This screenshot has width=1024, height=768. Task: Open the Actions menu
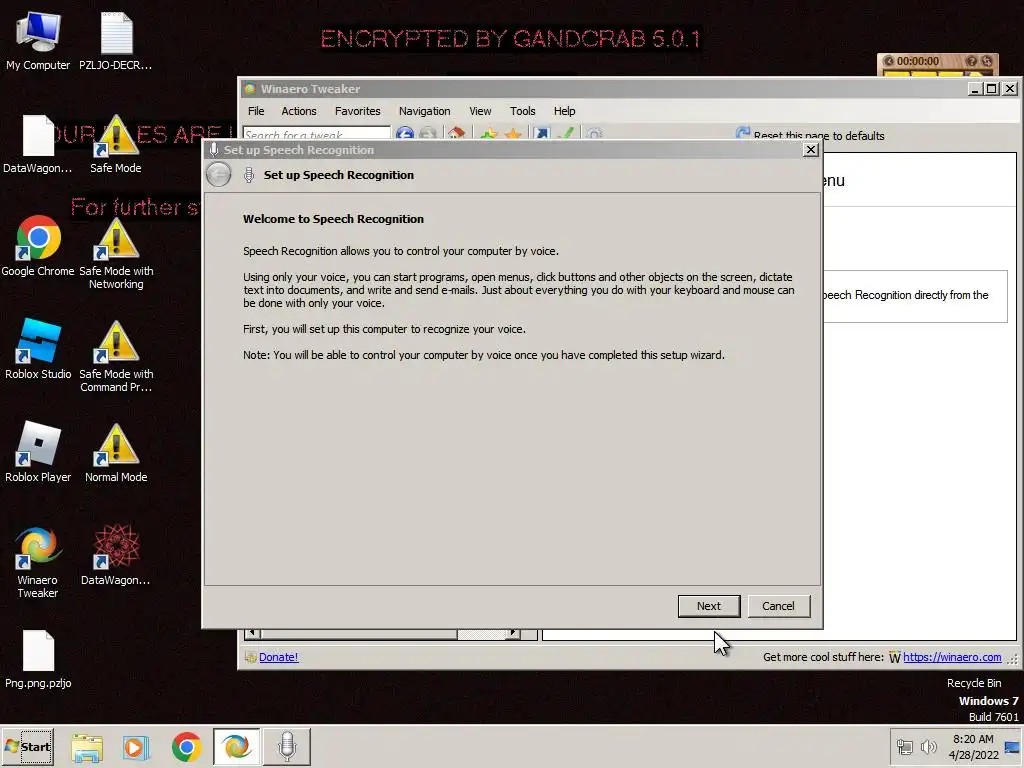pyautogui.click(x=299, y=111)
